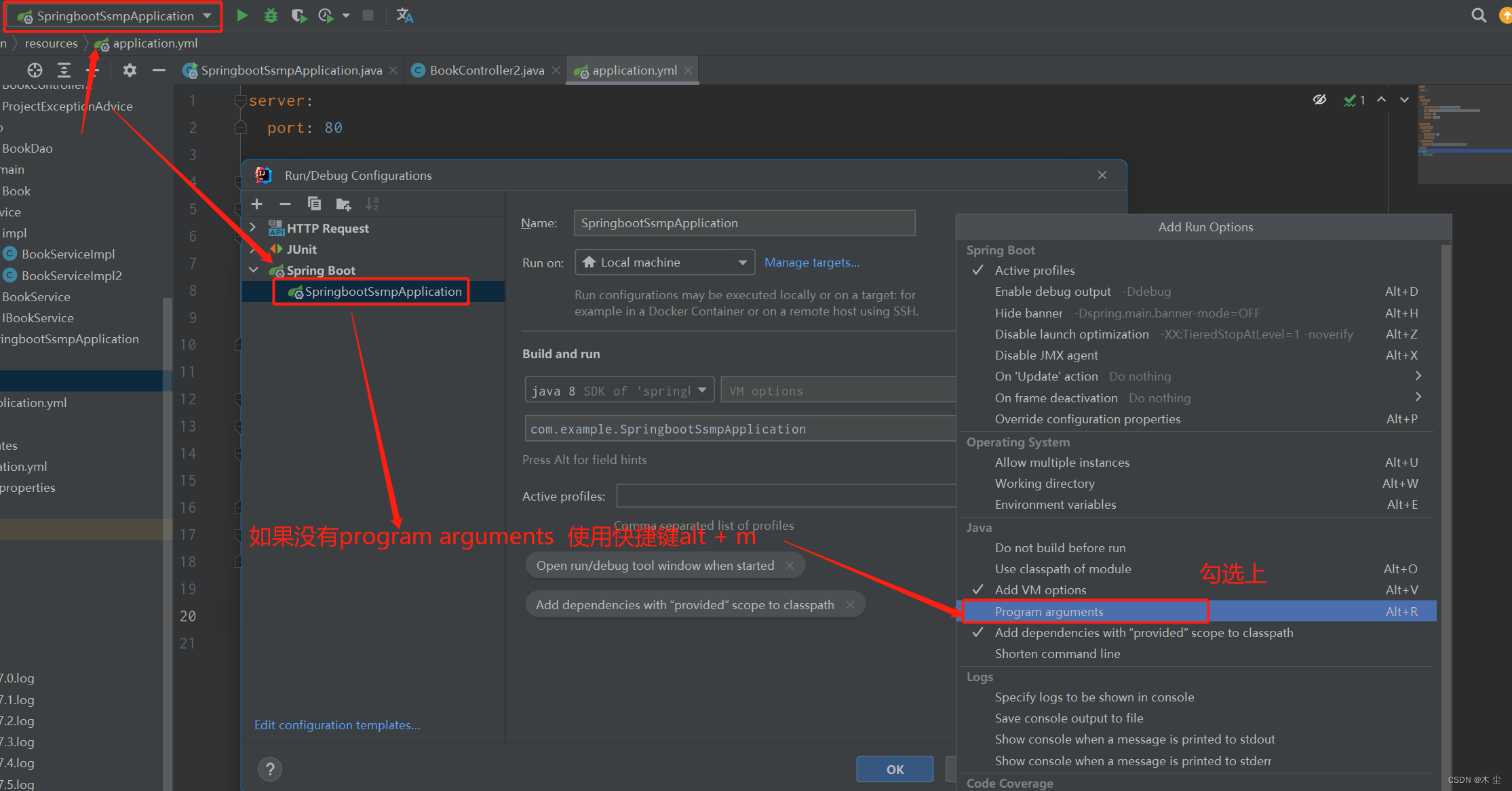
Task: Select the Working directory menu option
Action: [1045, 483]
